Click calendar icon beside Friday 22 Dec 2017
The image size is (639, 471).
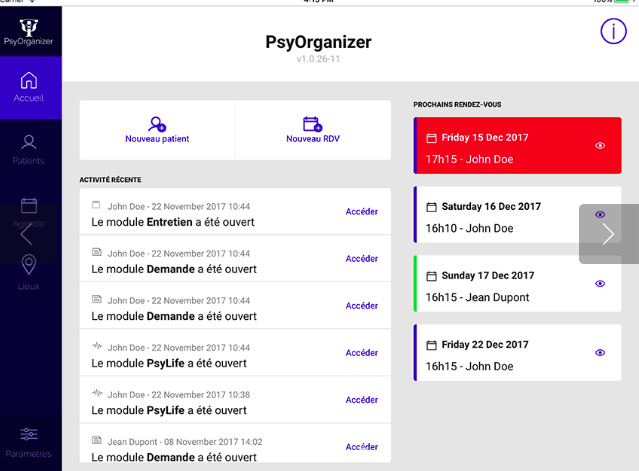tap(431, 345)
